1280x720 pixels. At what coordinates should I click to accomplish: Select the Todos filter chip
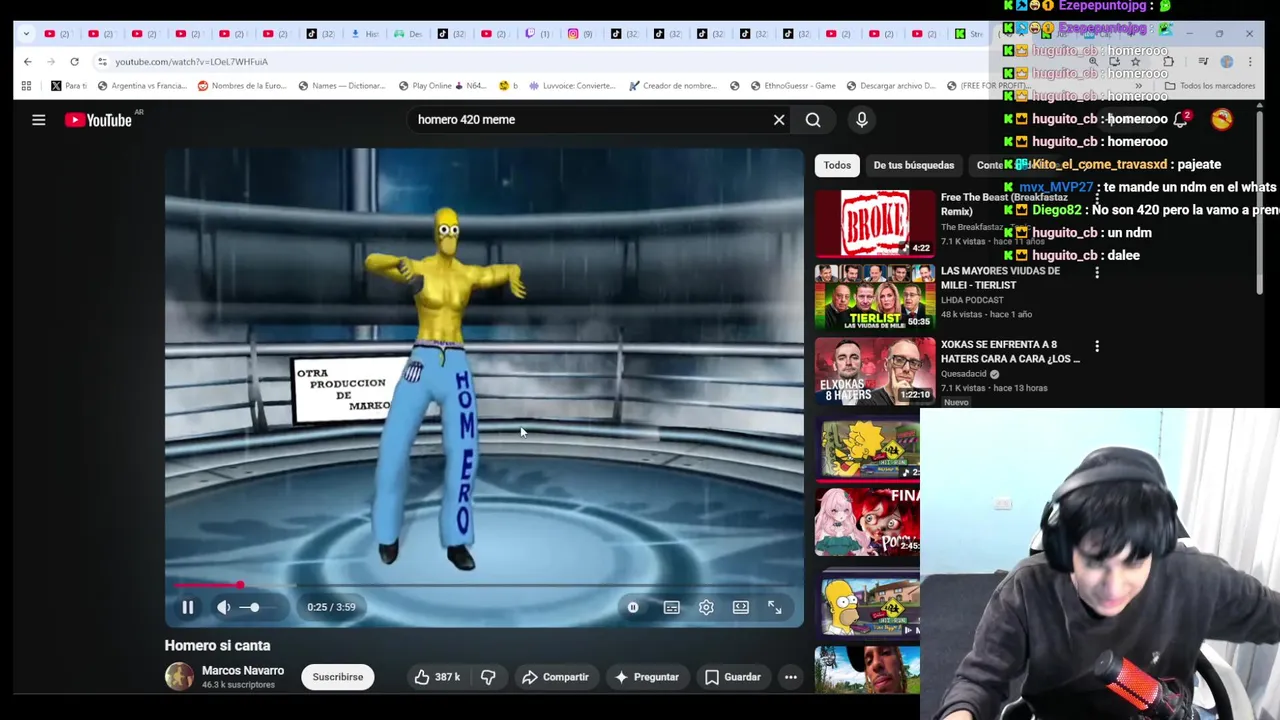[837, 165]
